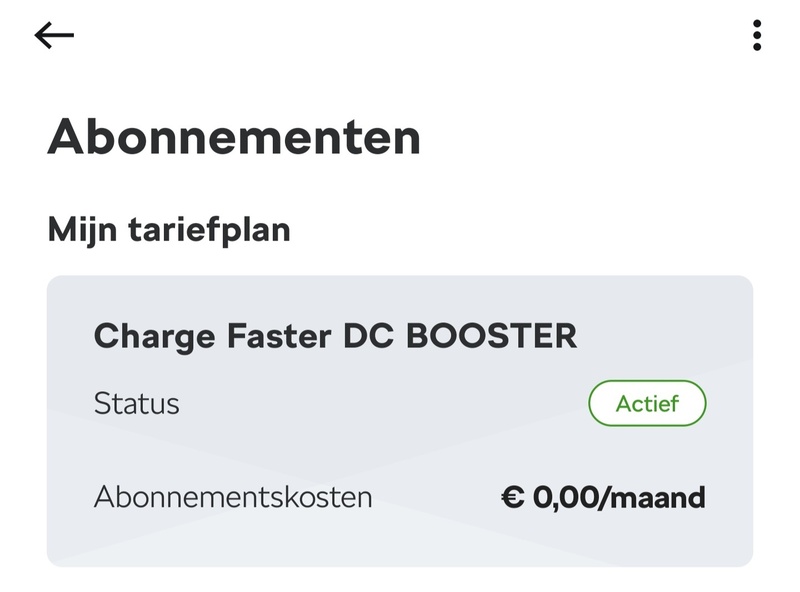
Task: Tap the Abonnementen page title
Action: 234,137
